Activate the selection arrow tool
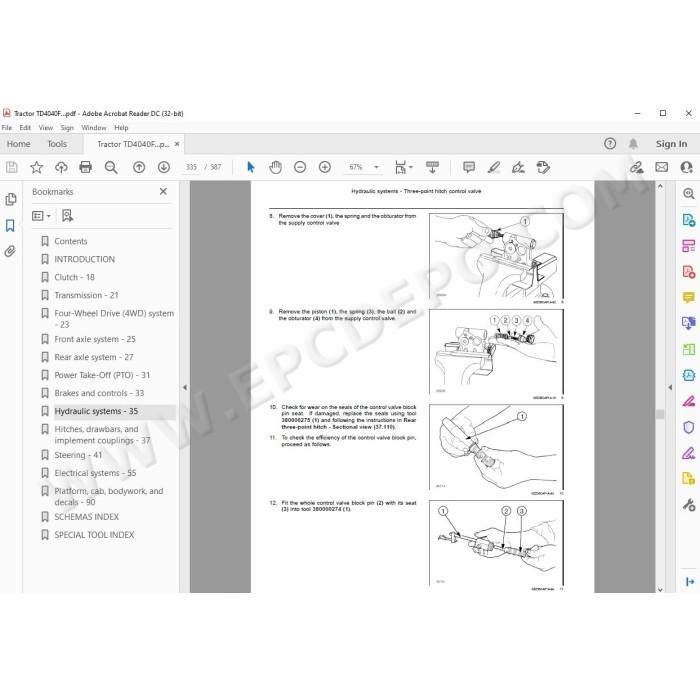 coord(250,167)
